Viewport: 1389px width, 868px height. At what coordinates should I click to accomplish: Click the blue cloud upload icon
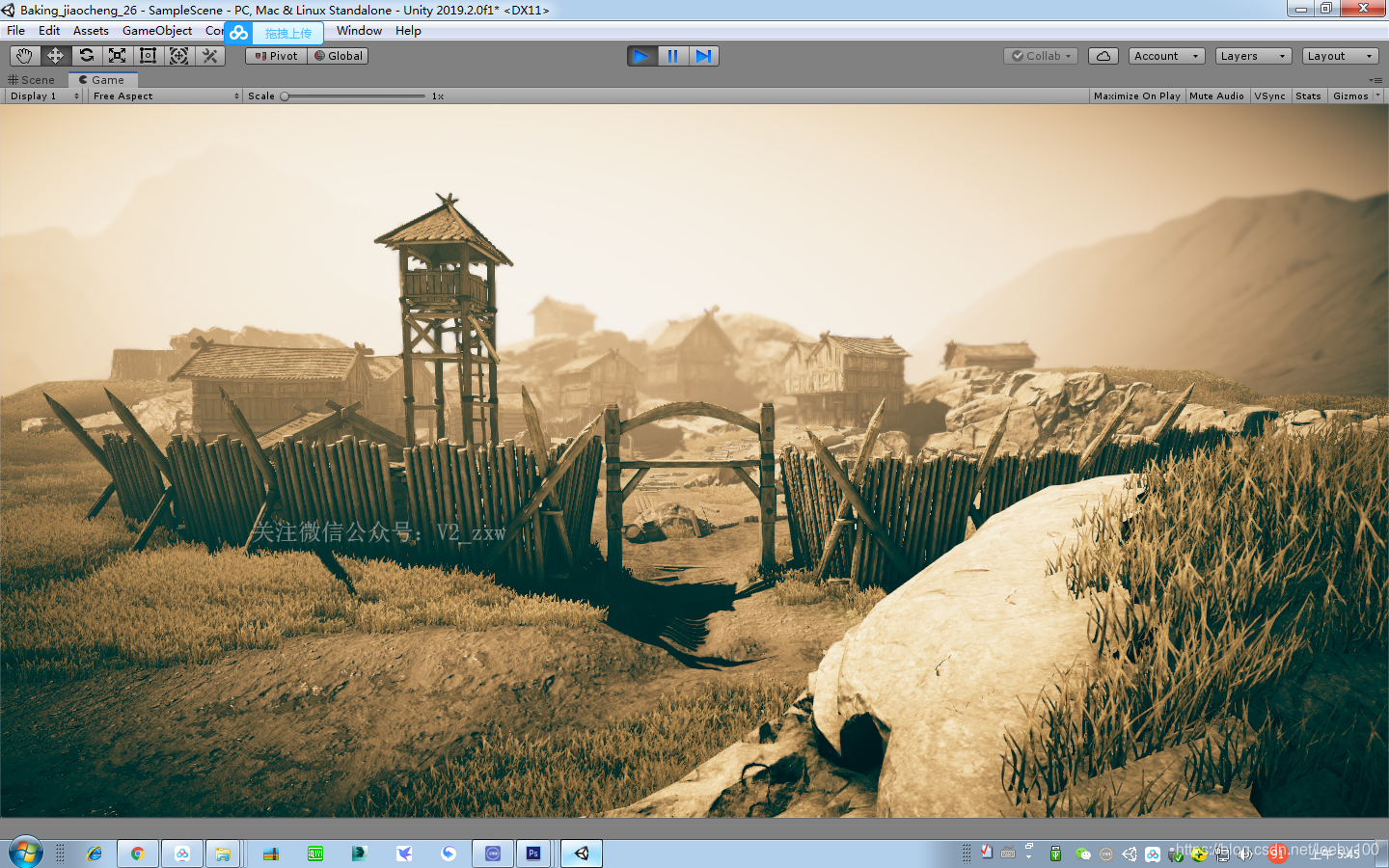(238, 33)
